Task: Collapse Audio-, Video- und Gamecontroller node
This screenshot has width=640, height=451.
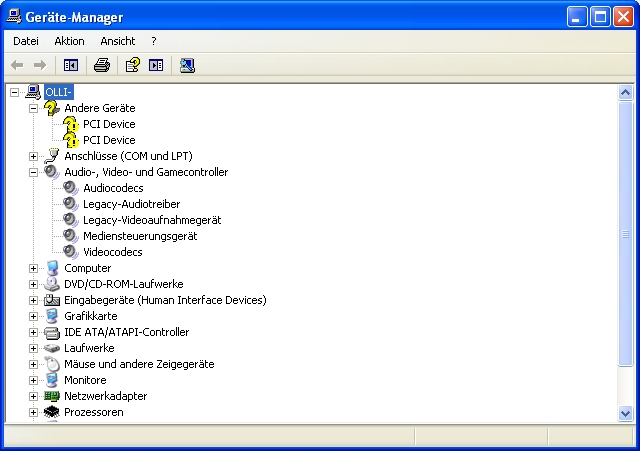Action: tap(33, 172)
